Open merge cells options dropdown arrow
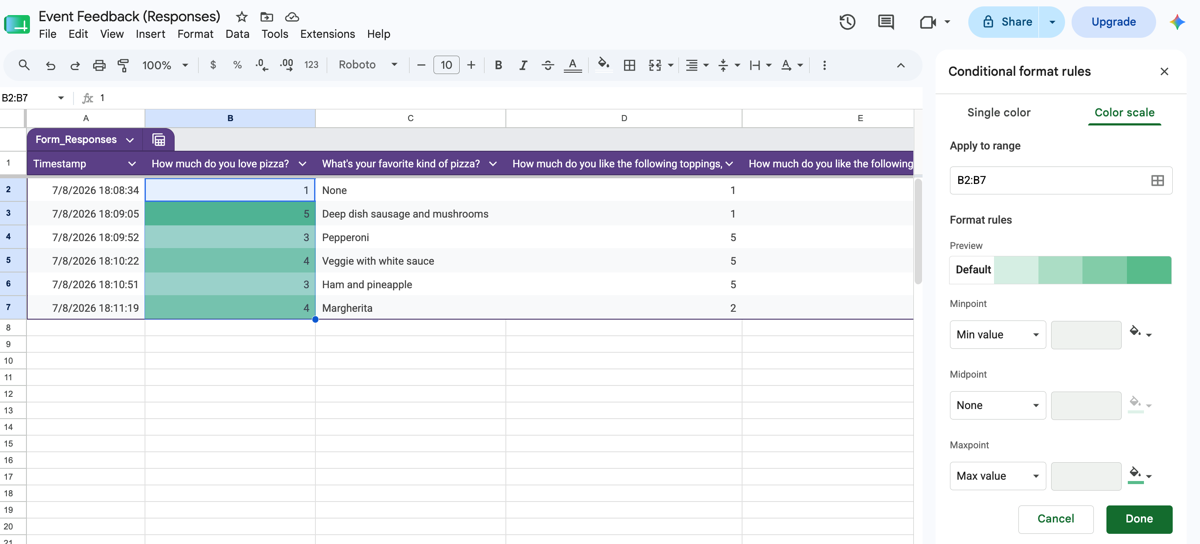The image size is (1200, 544). click(670, 65)
